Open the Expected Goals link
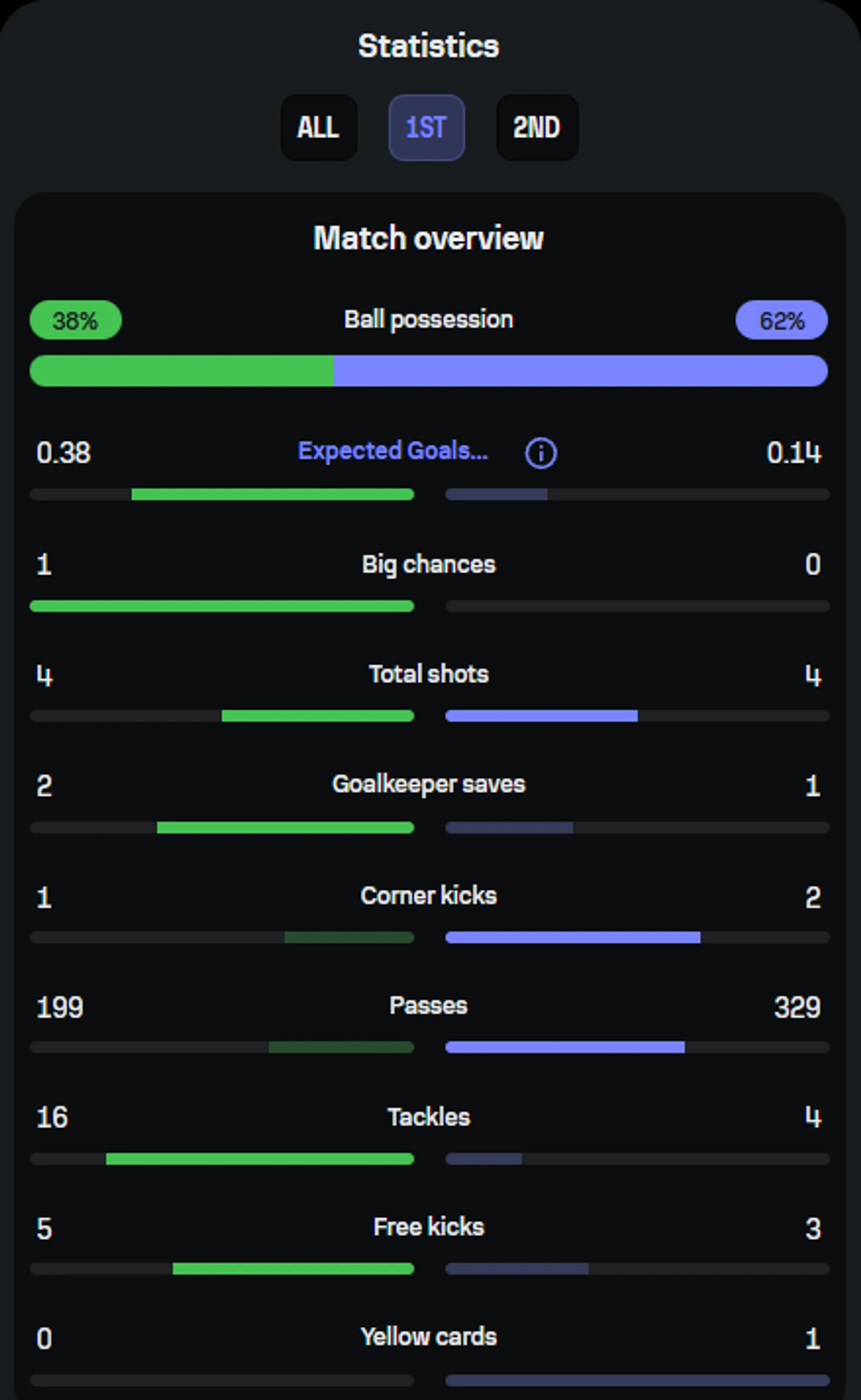Viewport: 861px width, 1400px height. pos(393,451)
